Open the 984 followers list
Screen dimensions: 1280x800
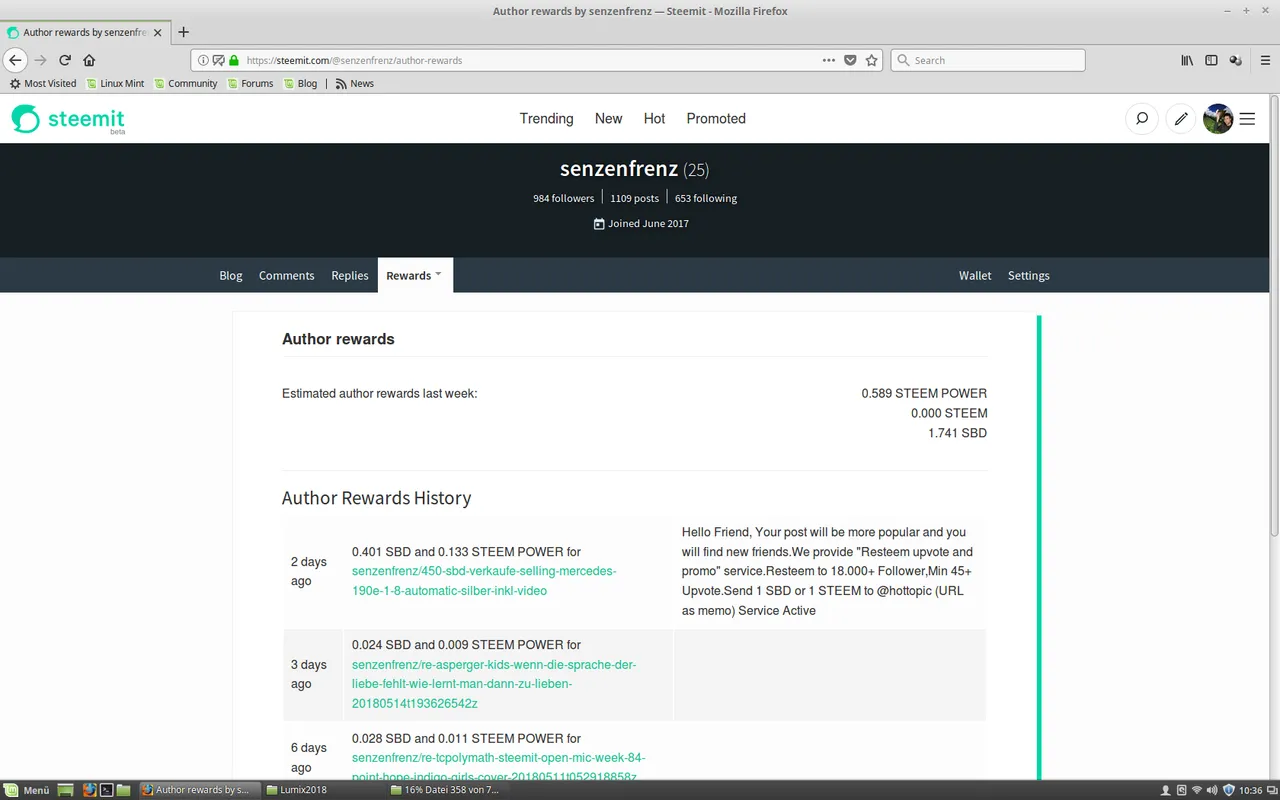[x=564, y=198]
